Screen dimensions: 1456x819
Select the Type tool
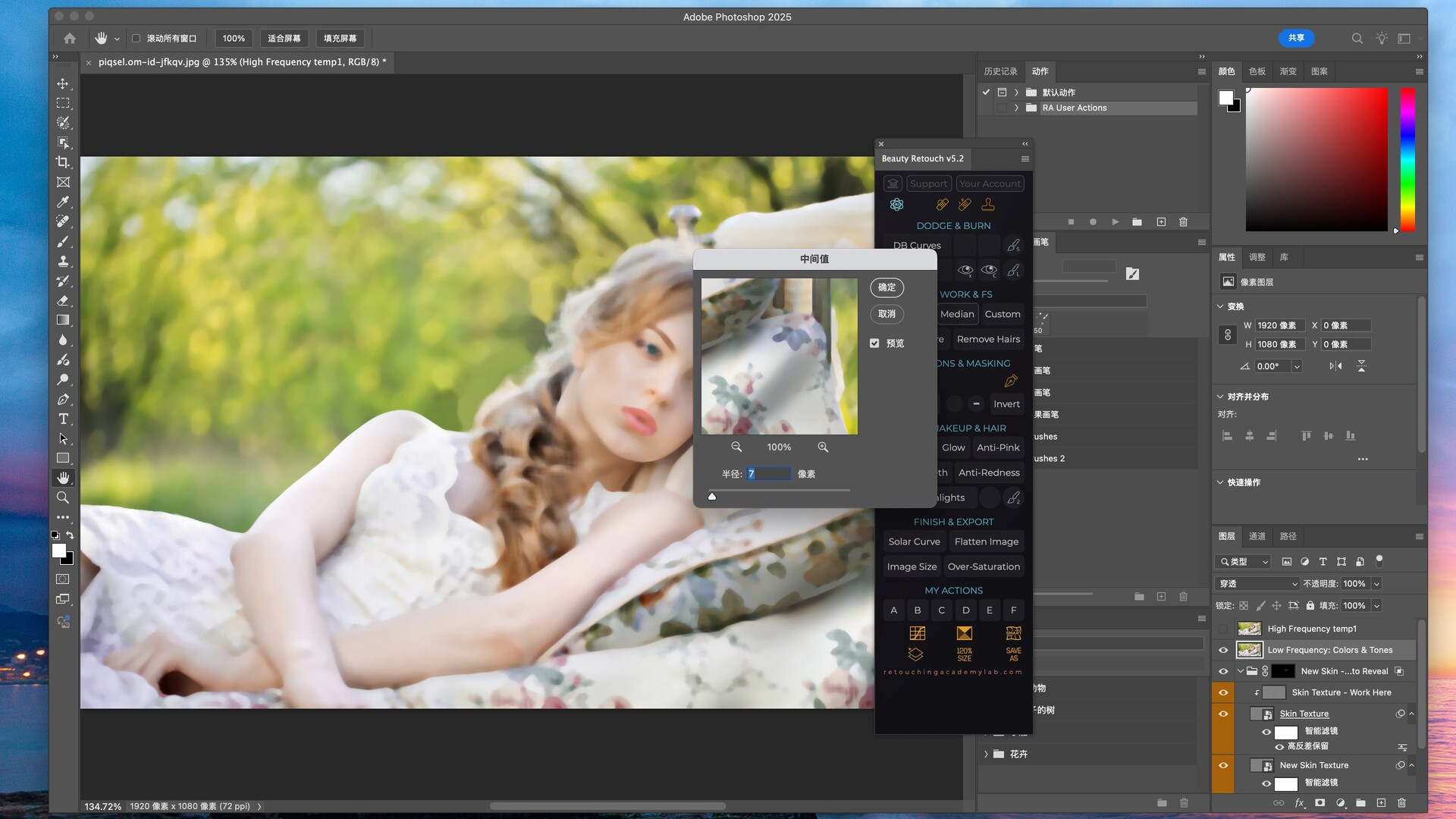point(63,419)
